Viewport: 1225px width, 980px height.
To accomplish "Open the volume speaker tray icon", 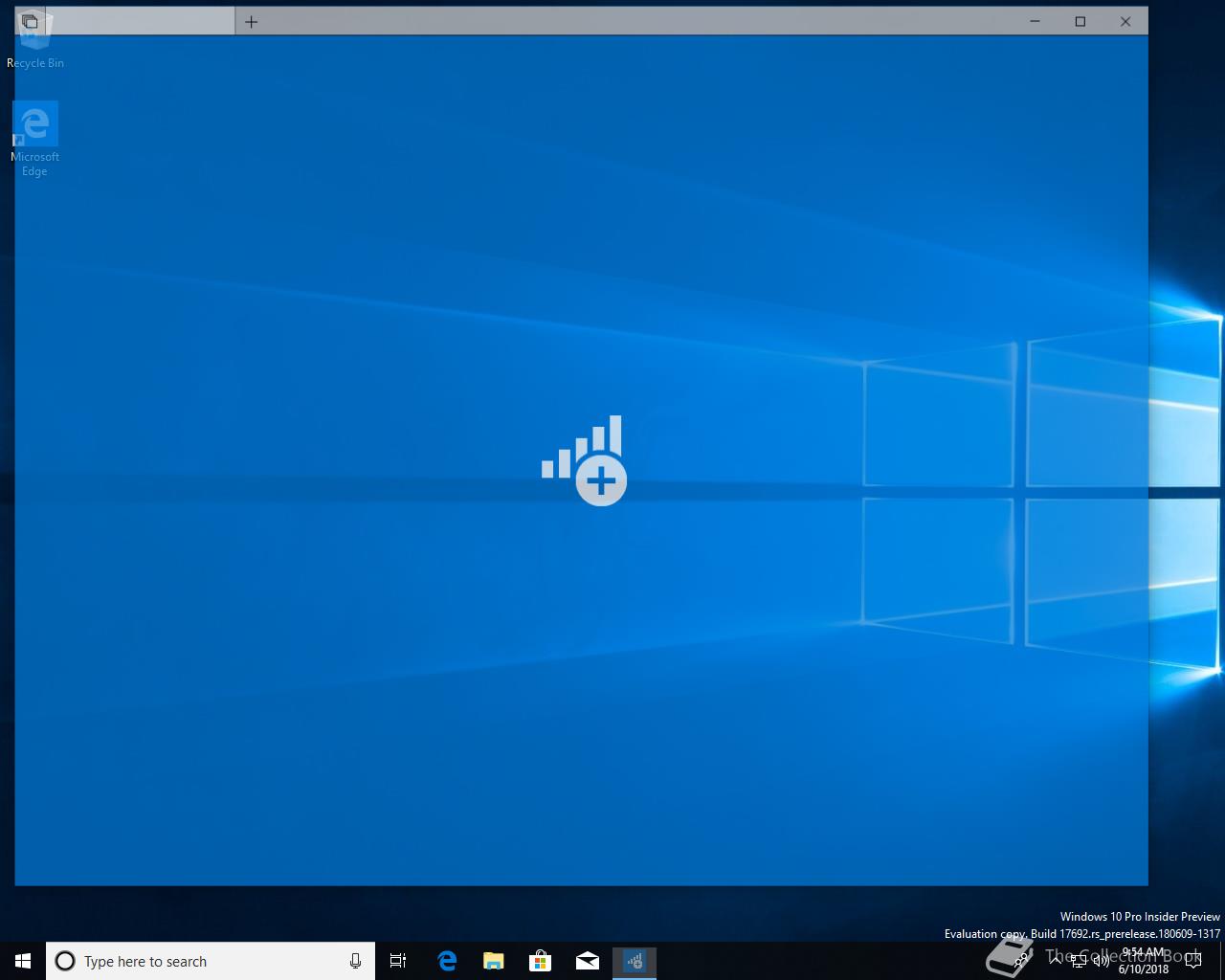I will tap(1102, 961).
